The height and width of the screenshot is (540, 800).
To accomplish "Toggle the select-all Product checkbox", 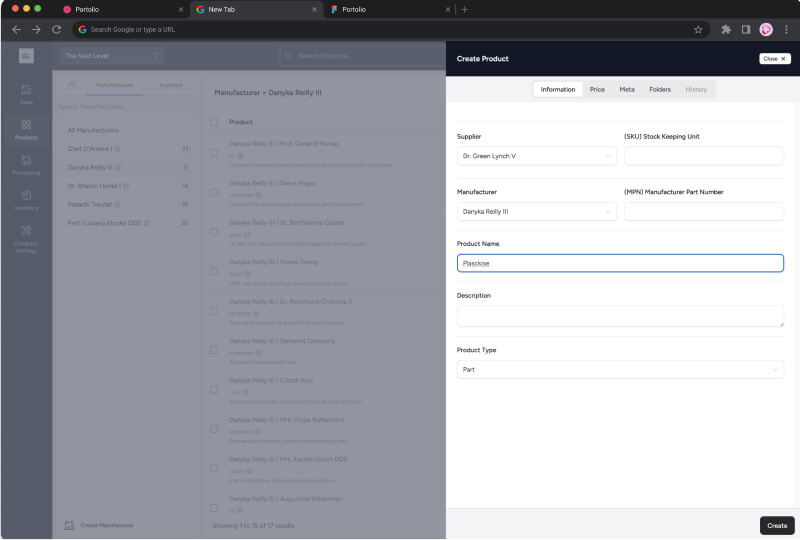I will 214,122.
